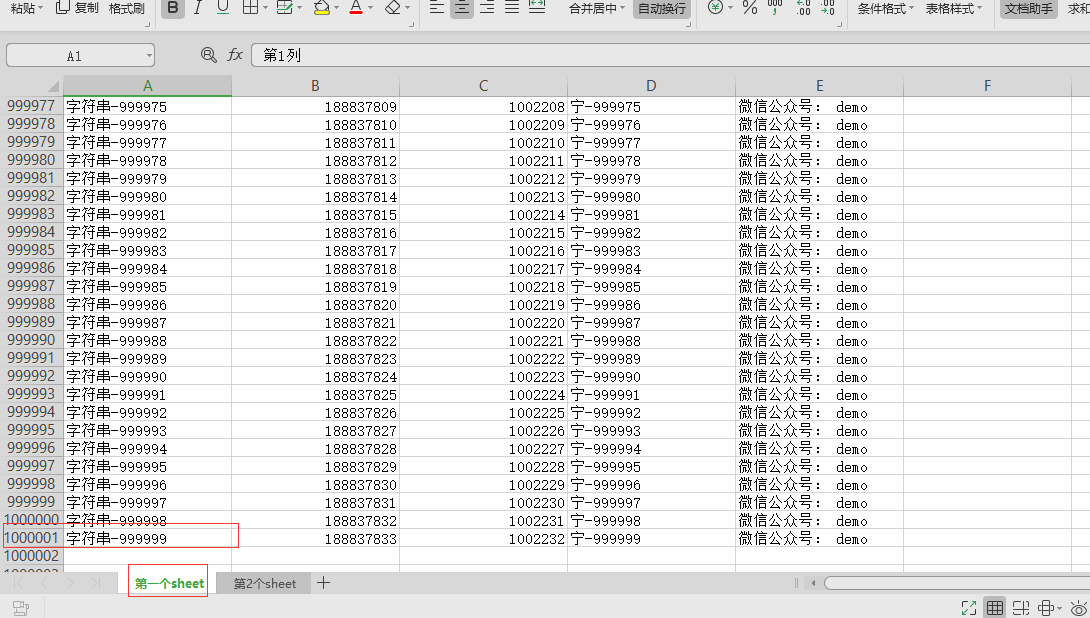
Task: Apply justify alignment
Action: (x=512, y=8)
